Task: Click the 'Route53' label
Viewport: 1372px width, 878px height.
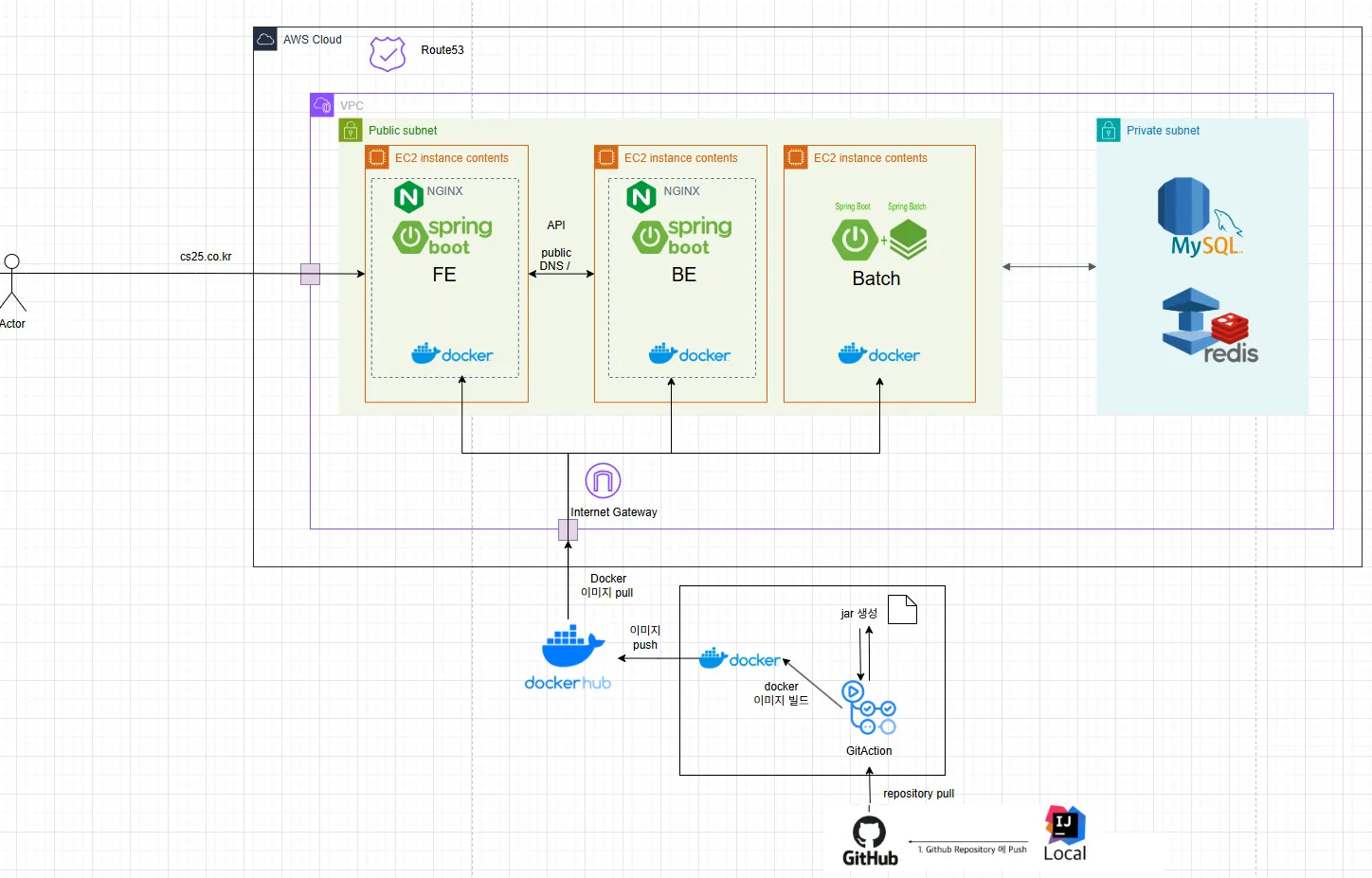Action: [x=442, y=50]
